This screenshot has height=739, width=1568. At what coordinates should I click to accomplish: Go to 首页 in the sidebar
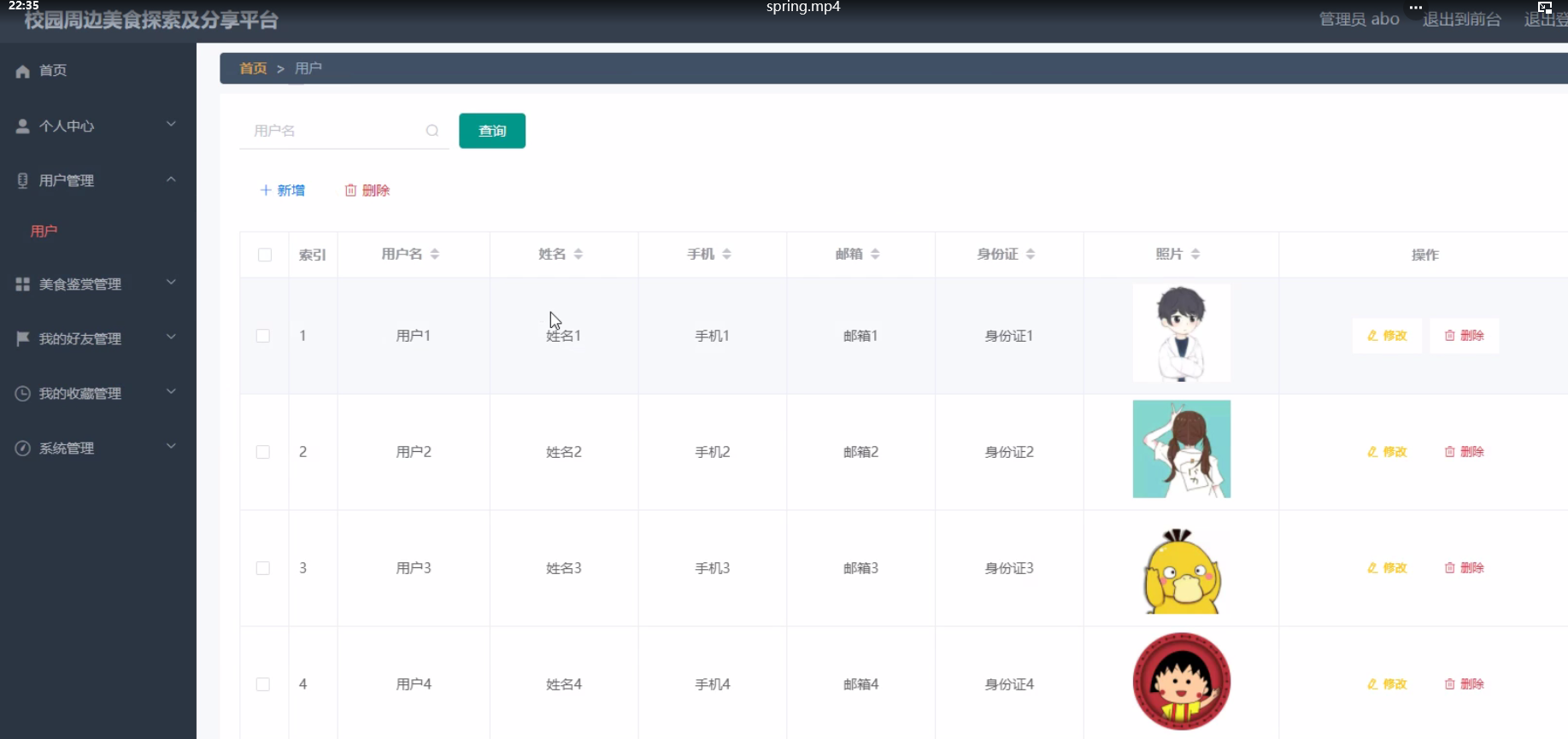pyautogui.click(x=53, y=71)
